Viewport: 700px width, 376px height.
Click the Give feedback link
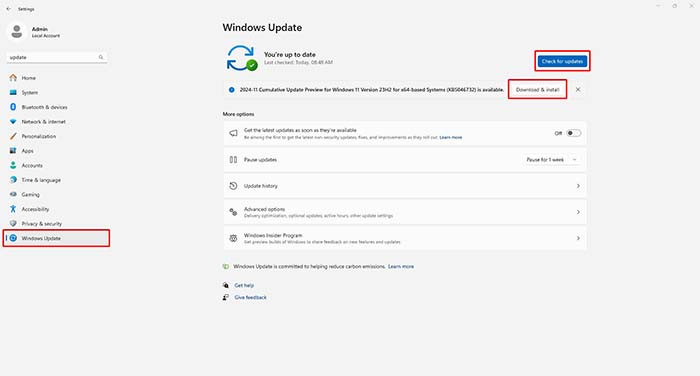point(250,297)
